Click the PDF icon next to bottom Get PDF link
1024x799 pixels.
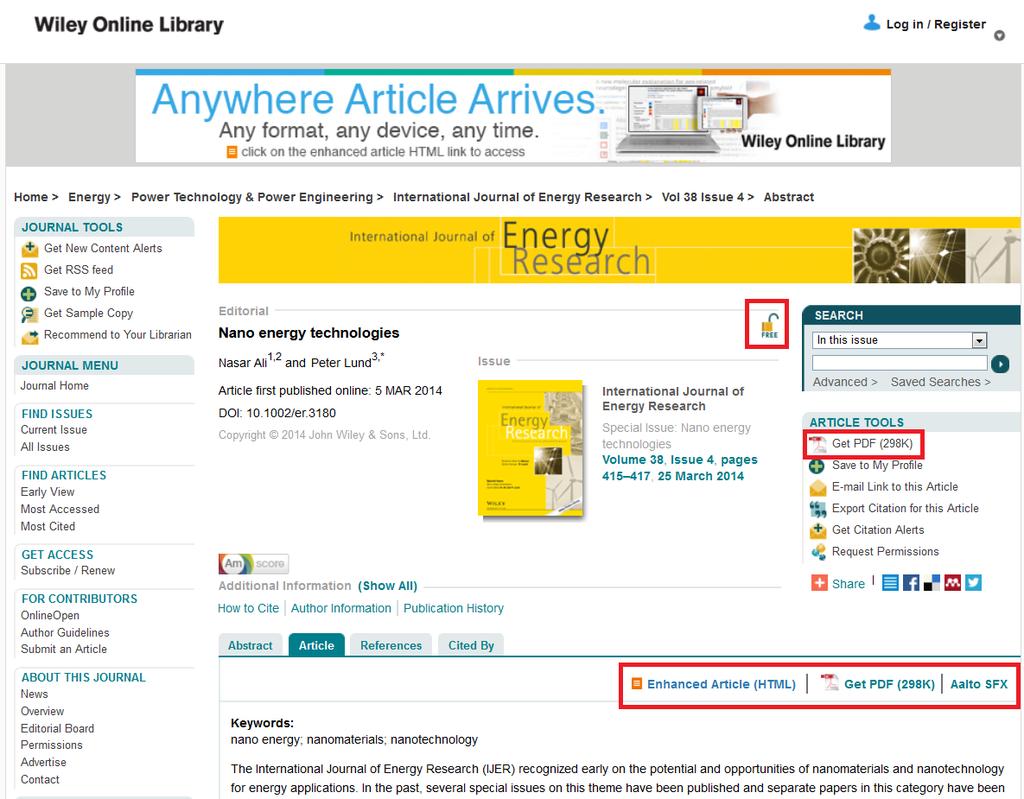click(829, 683)
